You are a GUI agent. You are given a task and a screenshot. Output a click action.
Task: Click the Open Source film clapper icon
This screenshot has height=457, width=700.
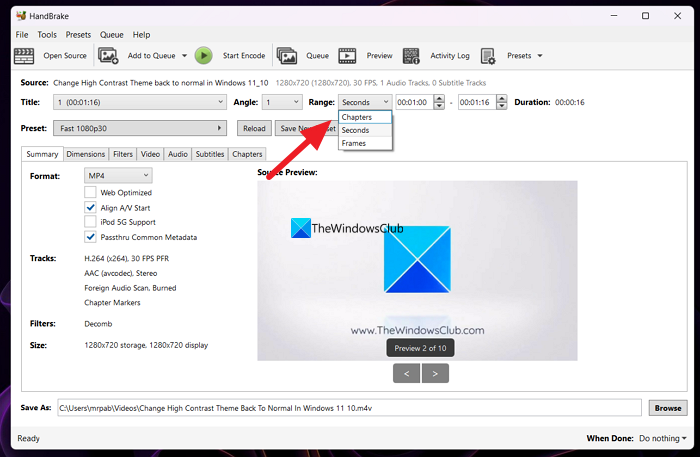(x=24, y=56)
